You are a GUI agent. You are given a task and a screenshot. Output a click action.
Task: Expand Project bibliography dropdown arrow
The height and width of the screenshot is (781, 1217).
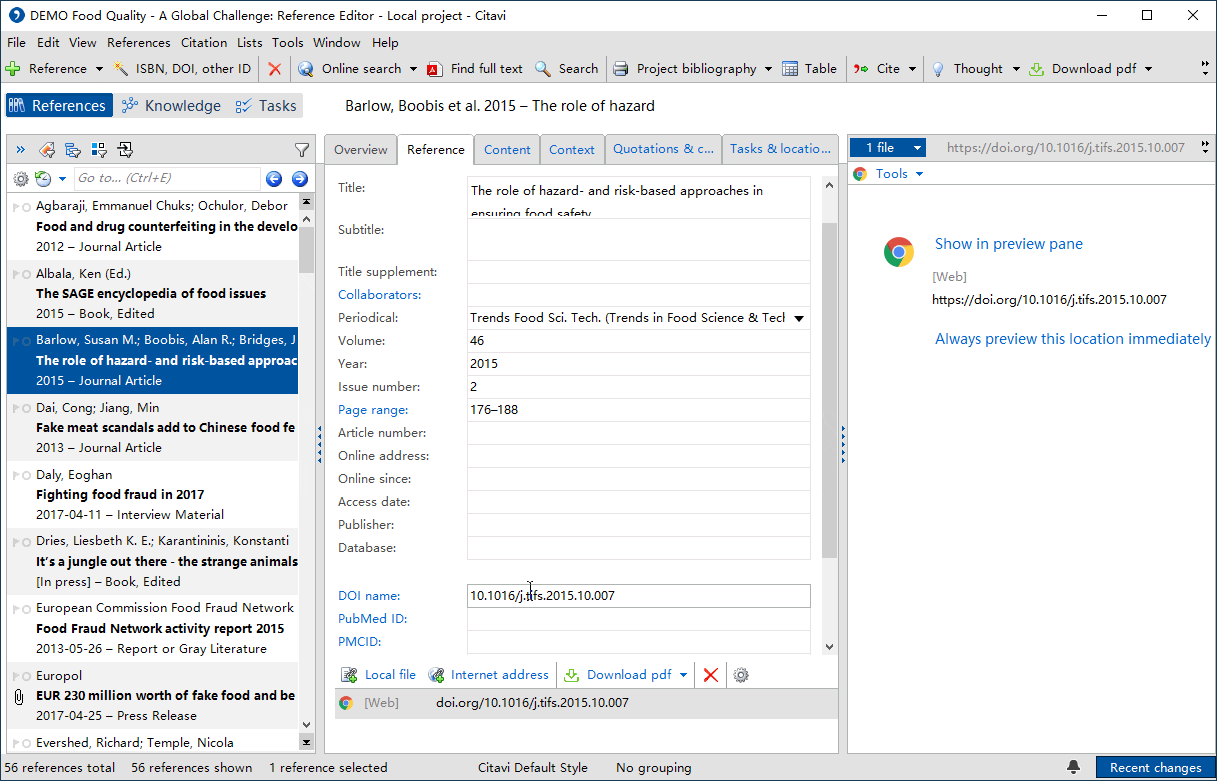pos(768,69)
